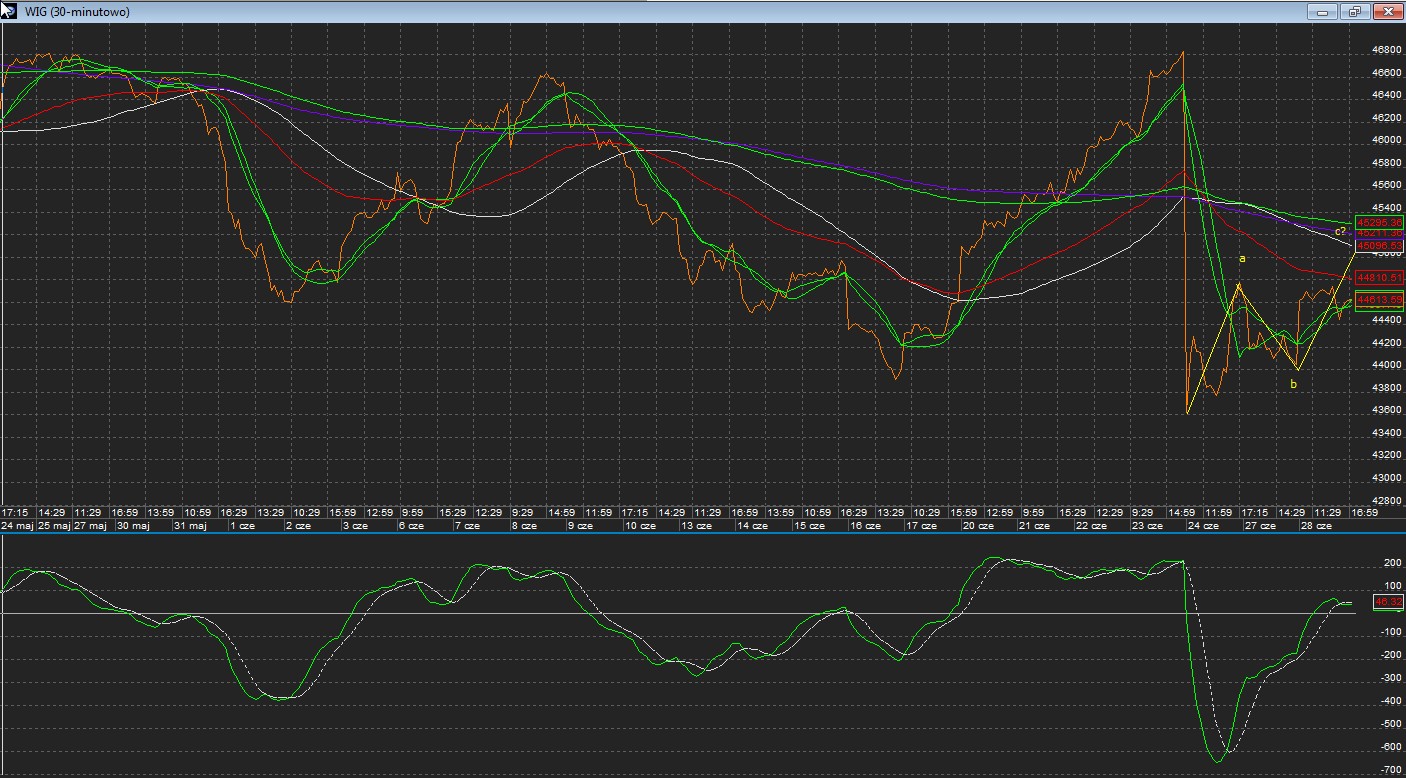
Task: Click the '17 cze' date on time axis
Action: point(922,525)
